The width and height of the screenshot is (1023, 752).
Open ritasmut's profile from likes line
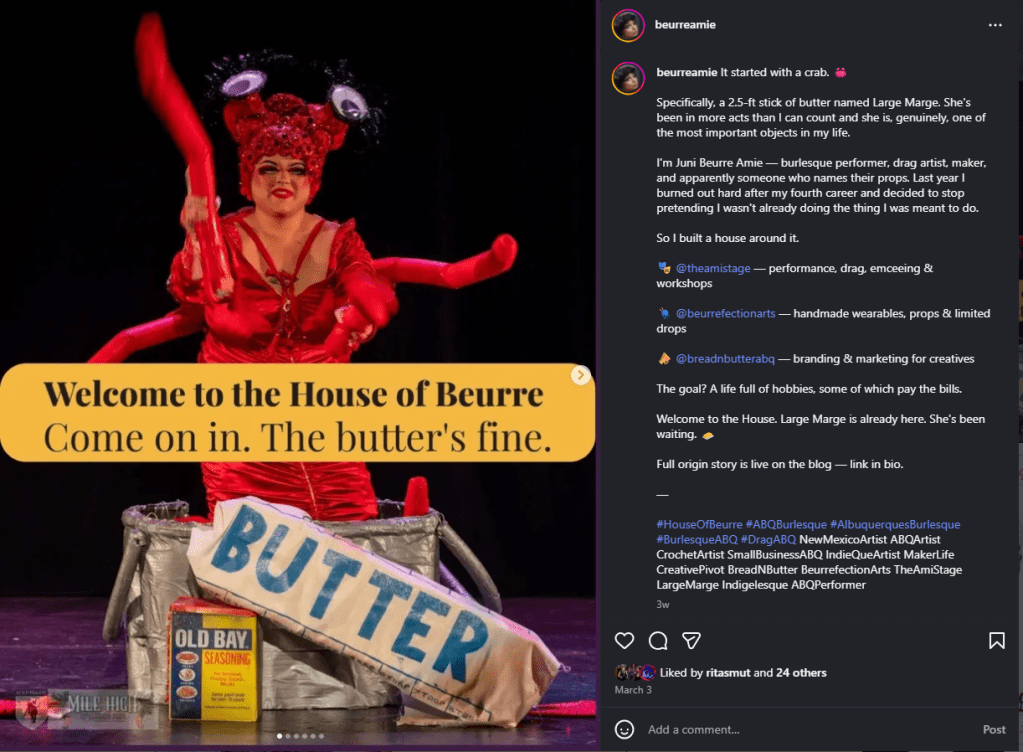[728, 672]
